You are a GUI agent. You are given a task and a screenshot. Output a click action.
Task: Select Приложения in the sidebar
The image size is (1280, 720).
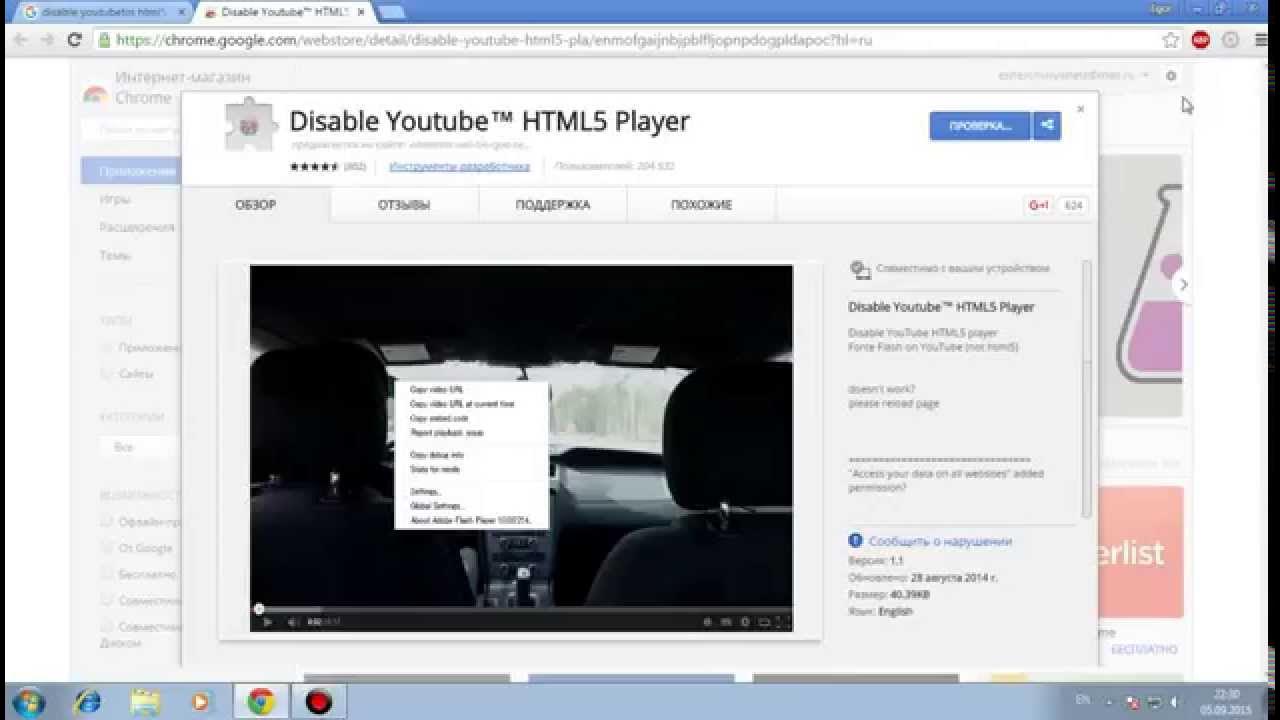[x=132, y=171]
